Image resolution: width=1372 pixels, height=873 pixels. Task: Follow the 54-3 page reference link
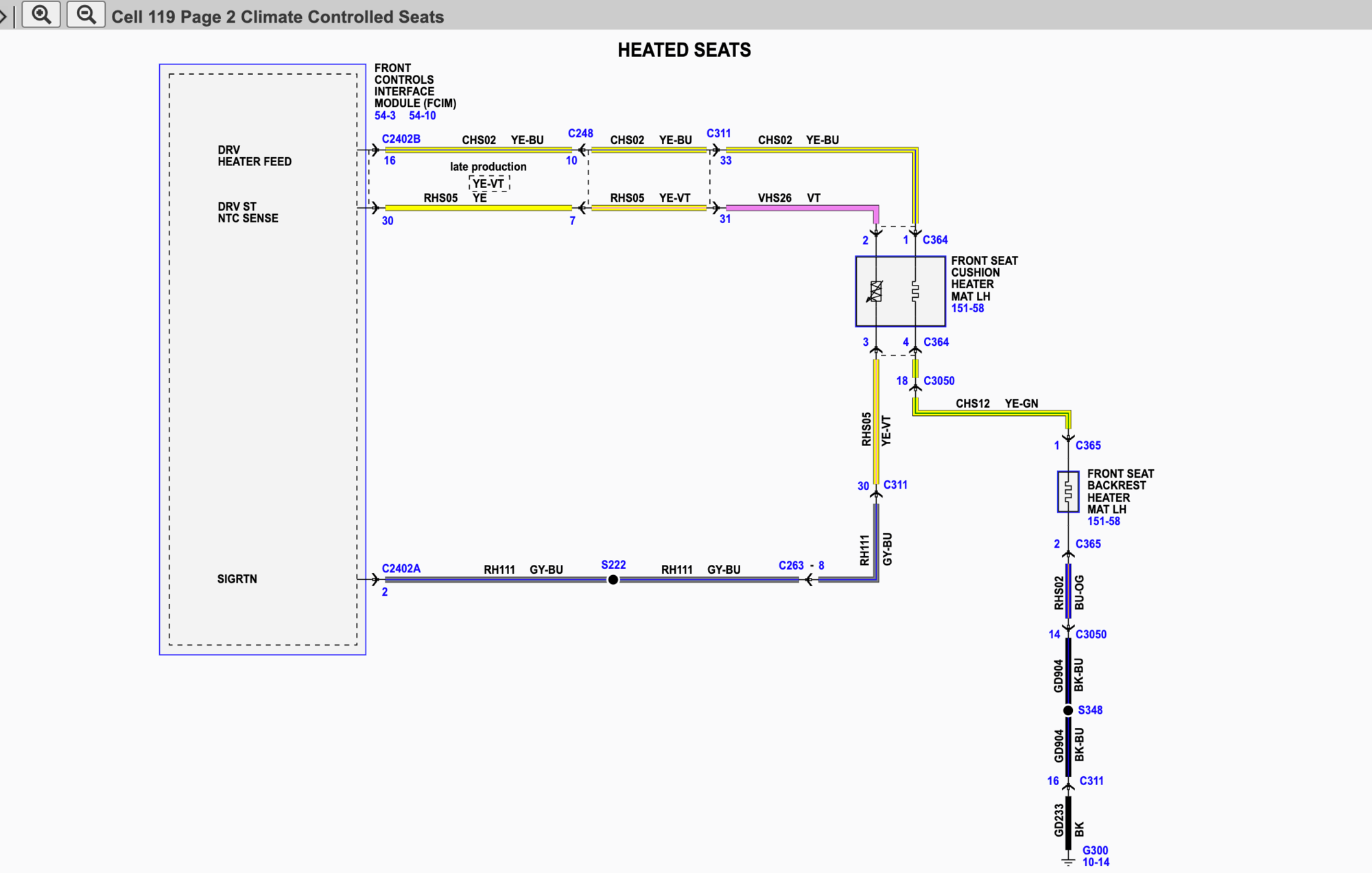[385, 116]
